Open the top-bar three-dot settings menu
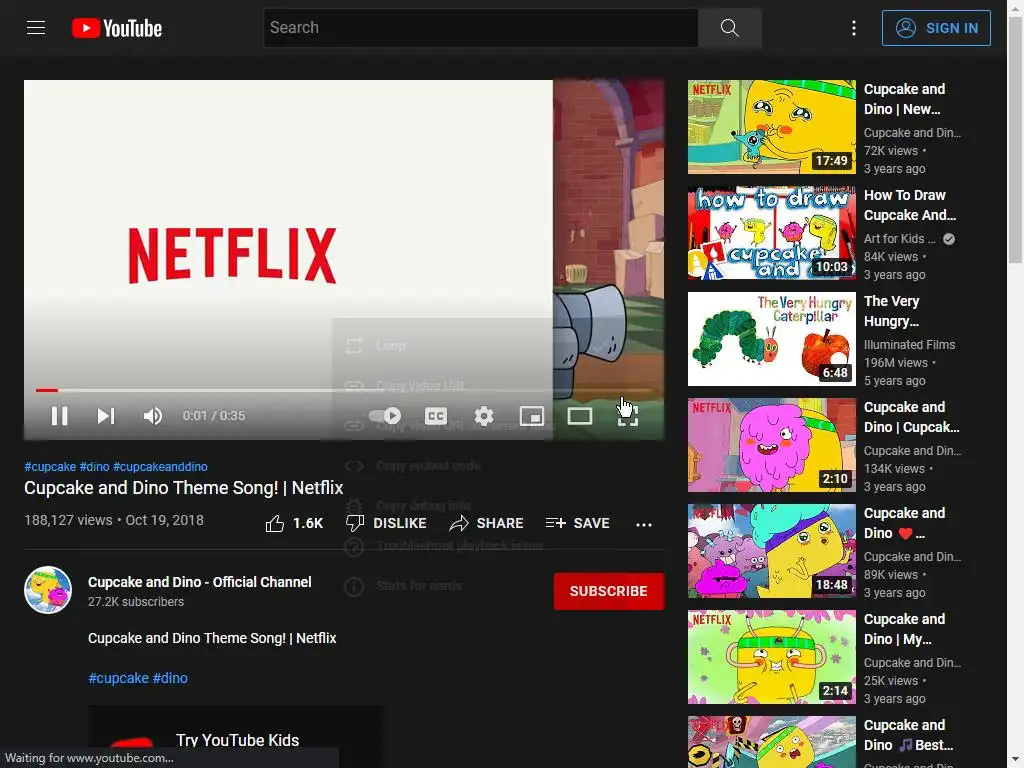1024x768 pixels. [x=854, y=28]
